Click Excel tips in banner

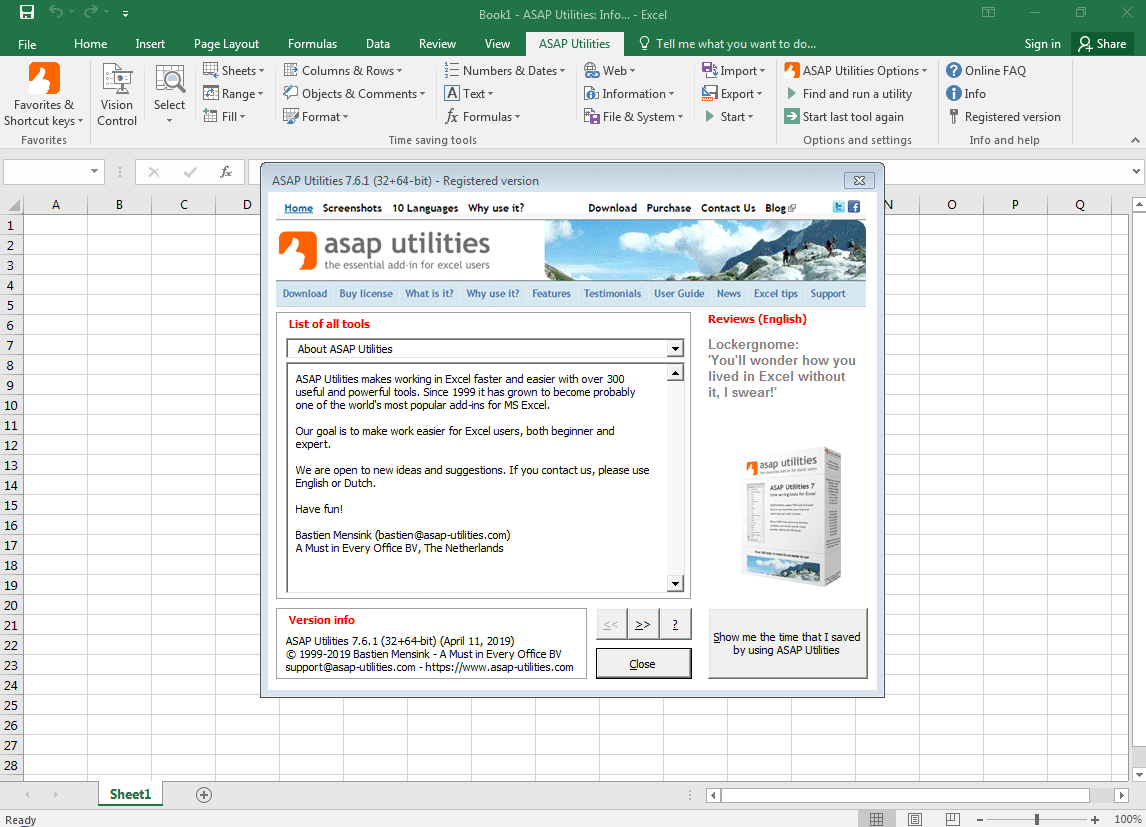775,294
